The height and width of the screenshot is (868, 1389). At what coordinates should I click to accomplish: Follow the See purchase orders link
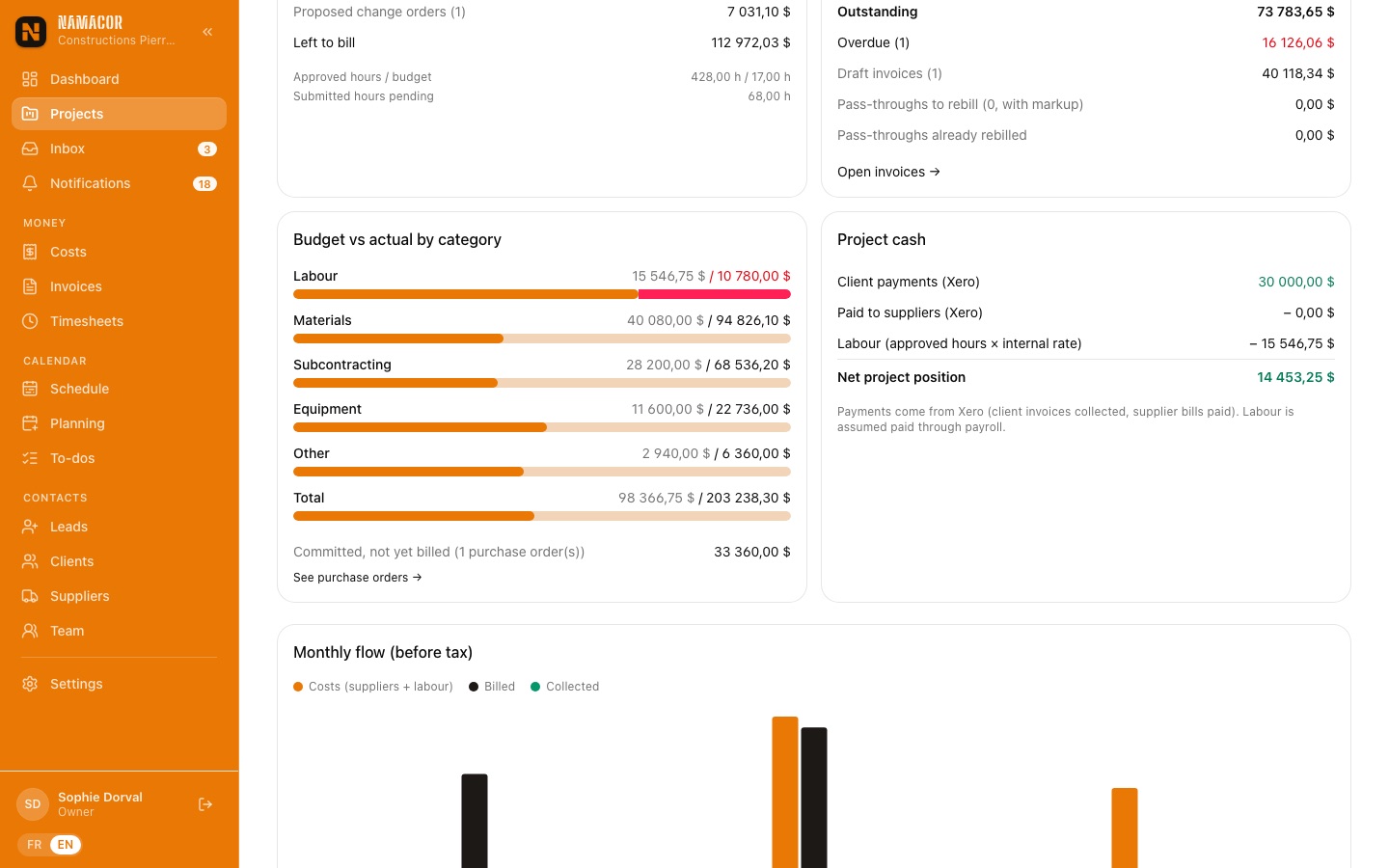357,578
